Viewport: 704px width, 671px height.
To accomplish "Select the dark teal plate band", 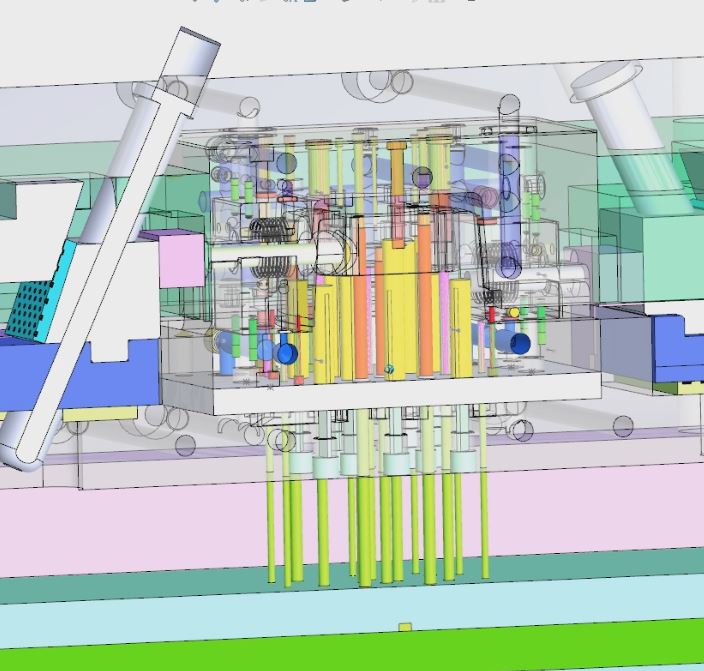I will click(x=150, y=591).
